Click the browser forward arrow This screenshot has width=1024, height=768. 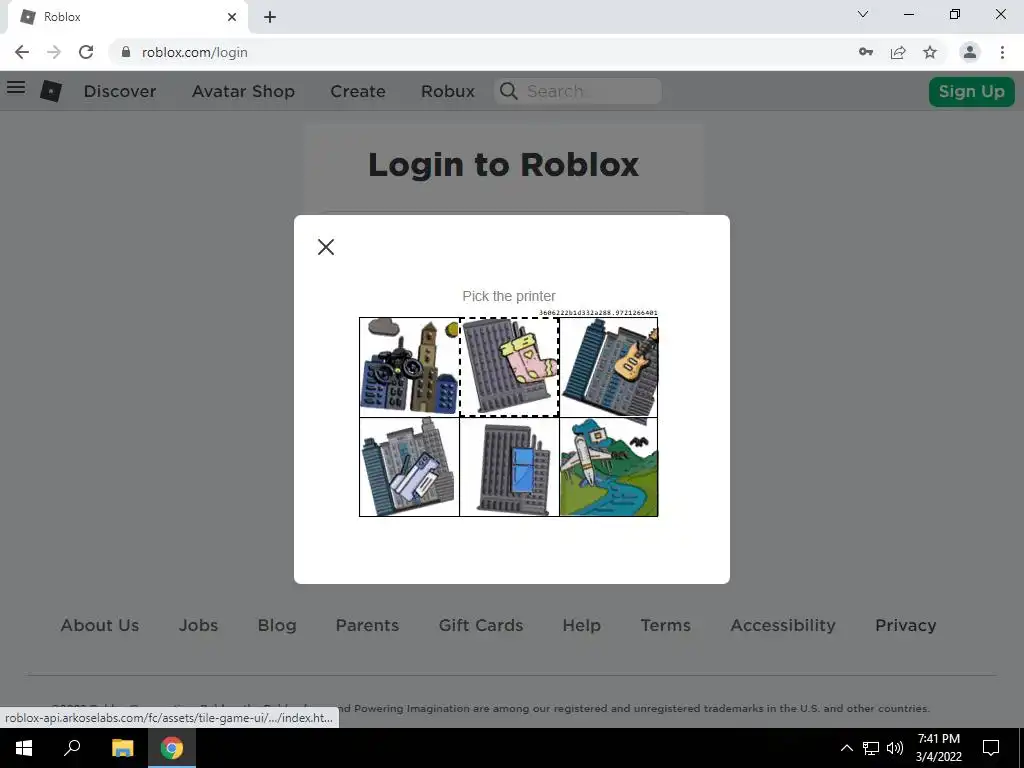tap(54, 52)
